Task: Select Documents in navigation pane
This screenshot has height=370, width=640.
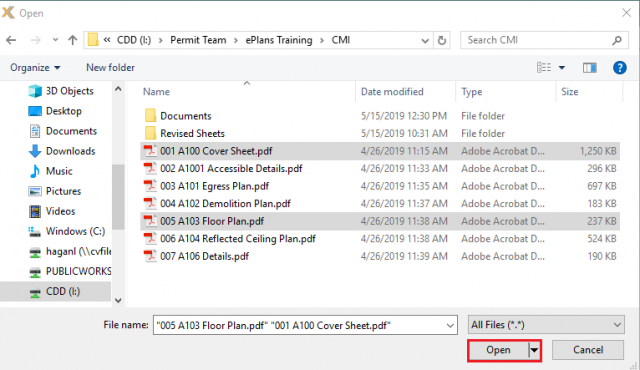Action: [63, 131]
